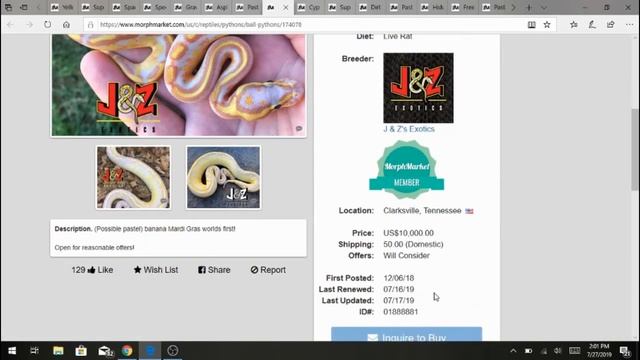Image resolution: width=640 pixels, height=360 pixels.
Task: Click the Inquire to Buy button
Action: click(x=407, y=334)
